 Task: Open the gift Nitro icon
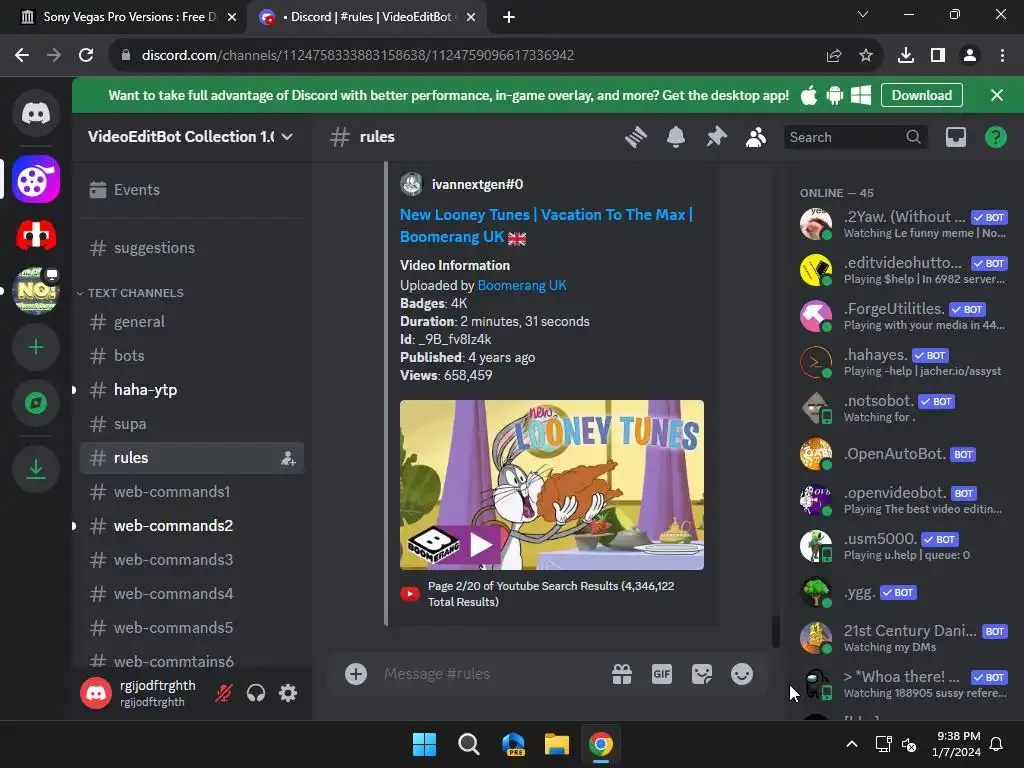pos(622,674)
